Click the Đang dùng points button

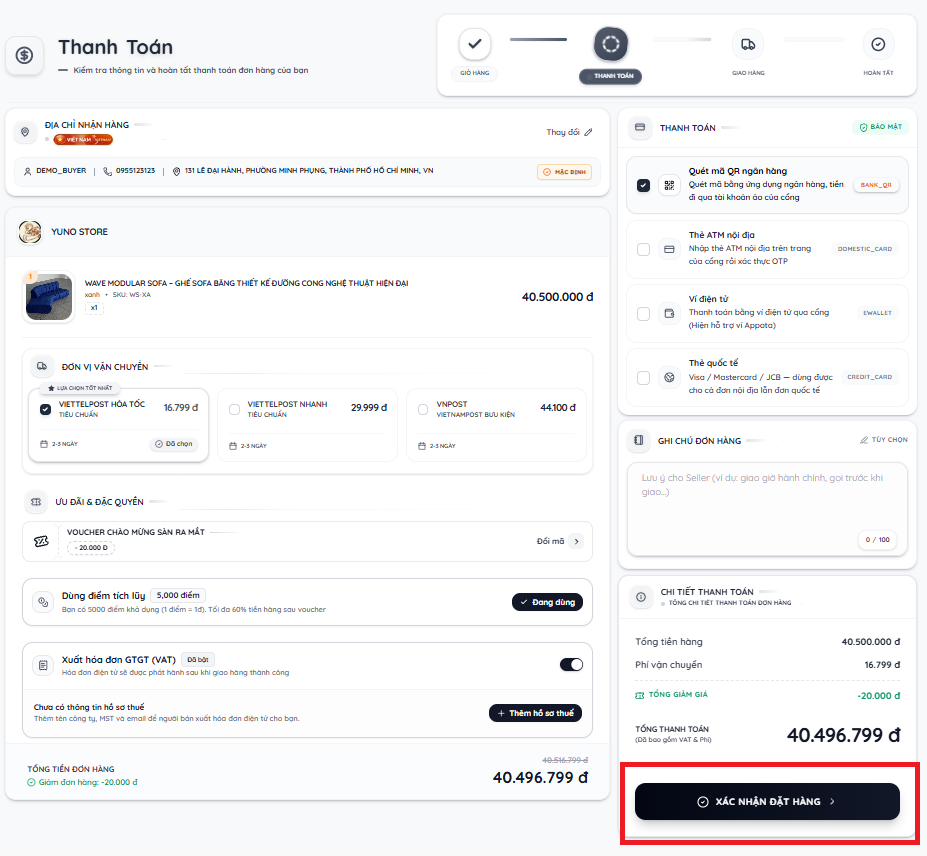[547, 602]
